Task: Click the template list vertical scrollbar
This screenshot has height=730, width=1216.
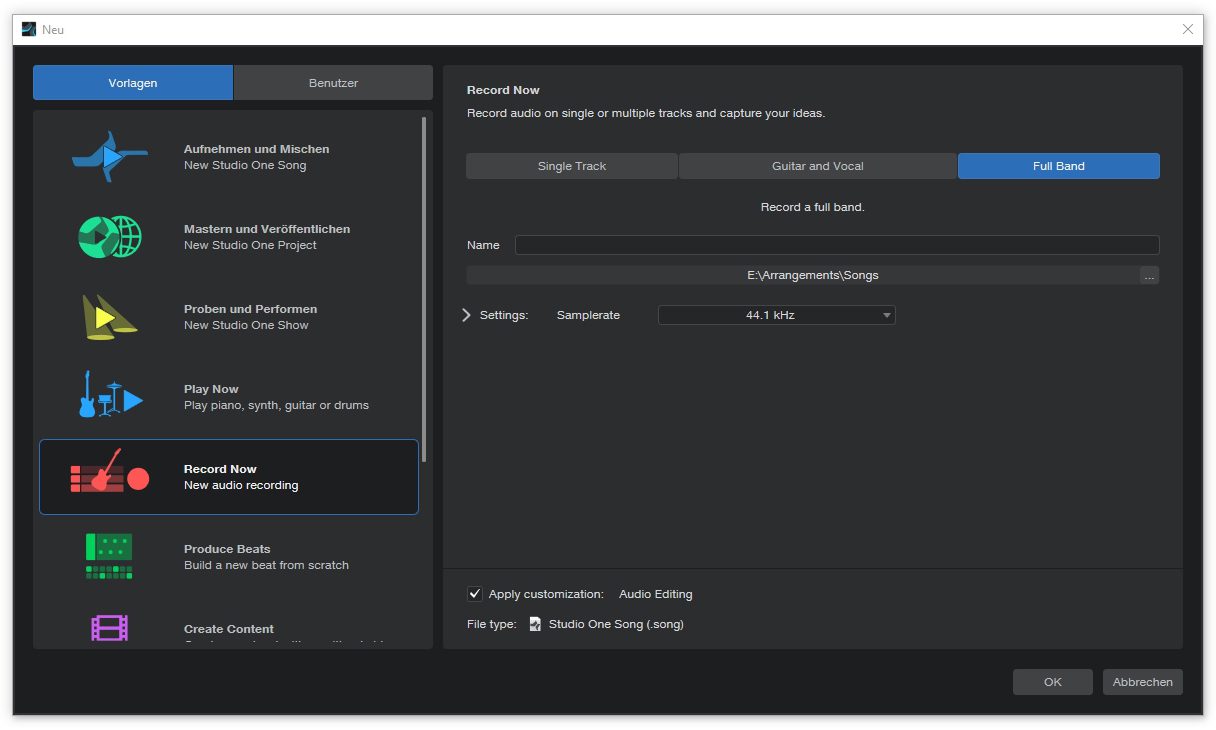Action: tap(424, 290)
